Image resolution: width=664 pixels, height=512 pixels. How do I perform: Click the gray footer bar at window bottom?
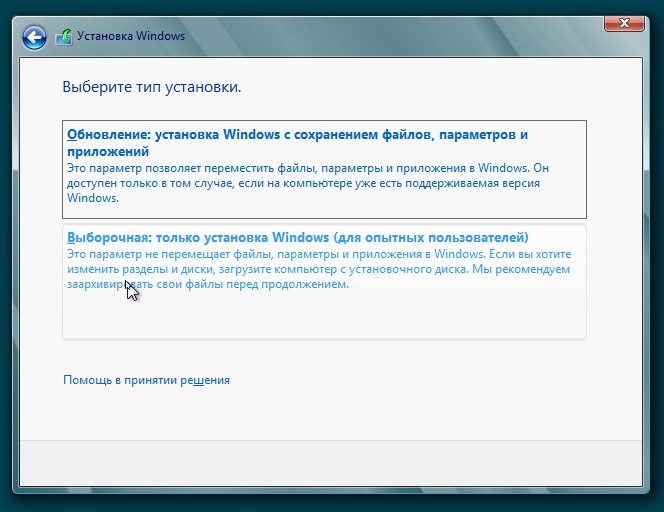click(x=331, y=461)
